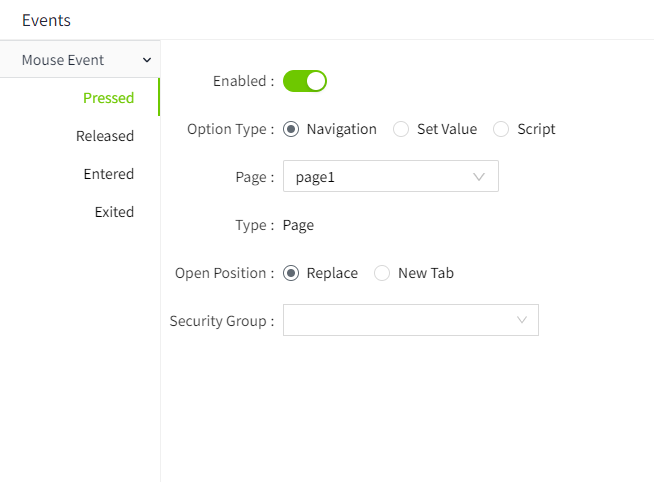Click the Mouse Event section header

(63, 60)
